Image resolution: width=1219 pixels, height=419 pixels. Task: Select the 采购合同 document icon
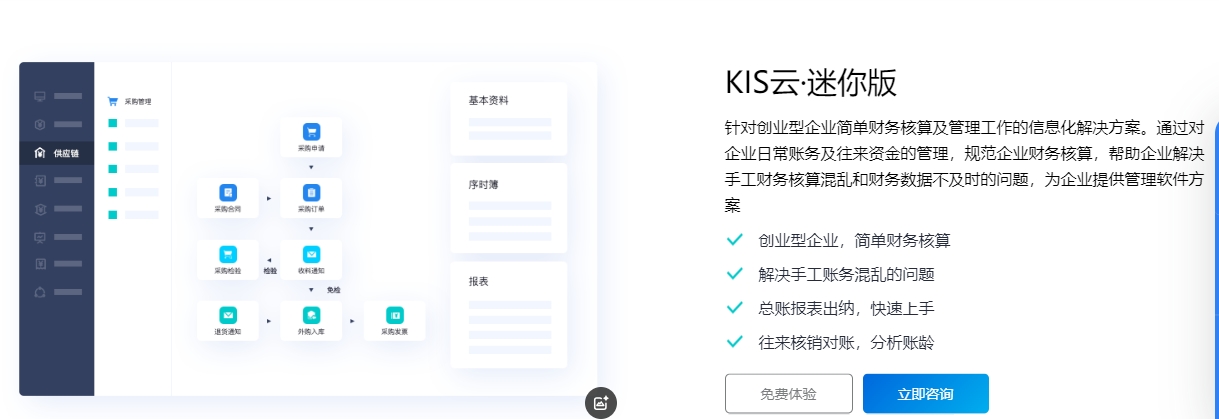coord(227,192)
